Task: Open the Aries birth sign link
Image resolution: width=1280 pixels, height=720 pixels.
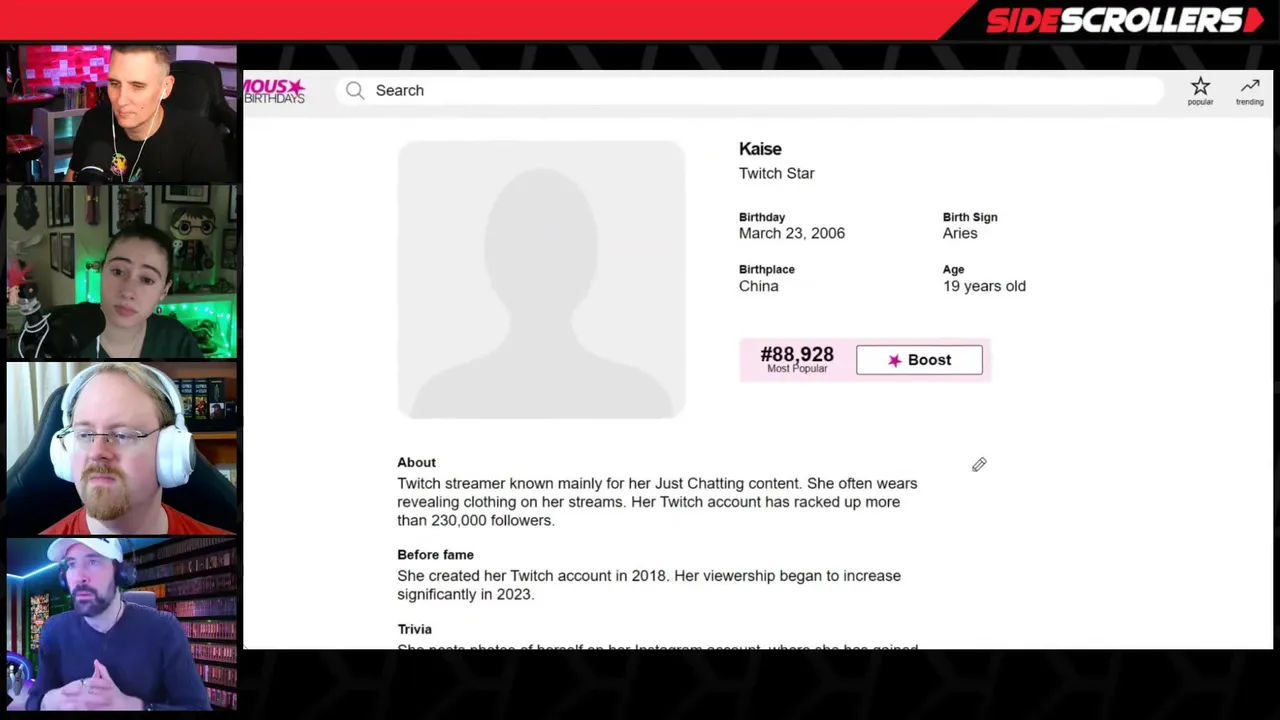Action: 960,233
